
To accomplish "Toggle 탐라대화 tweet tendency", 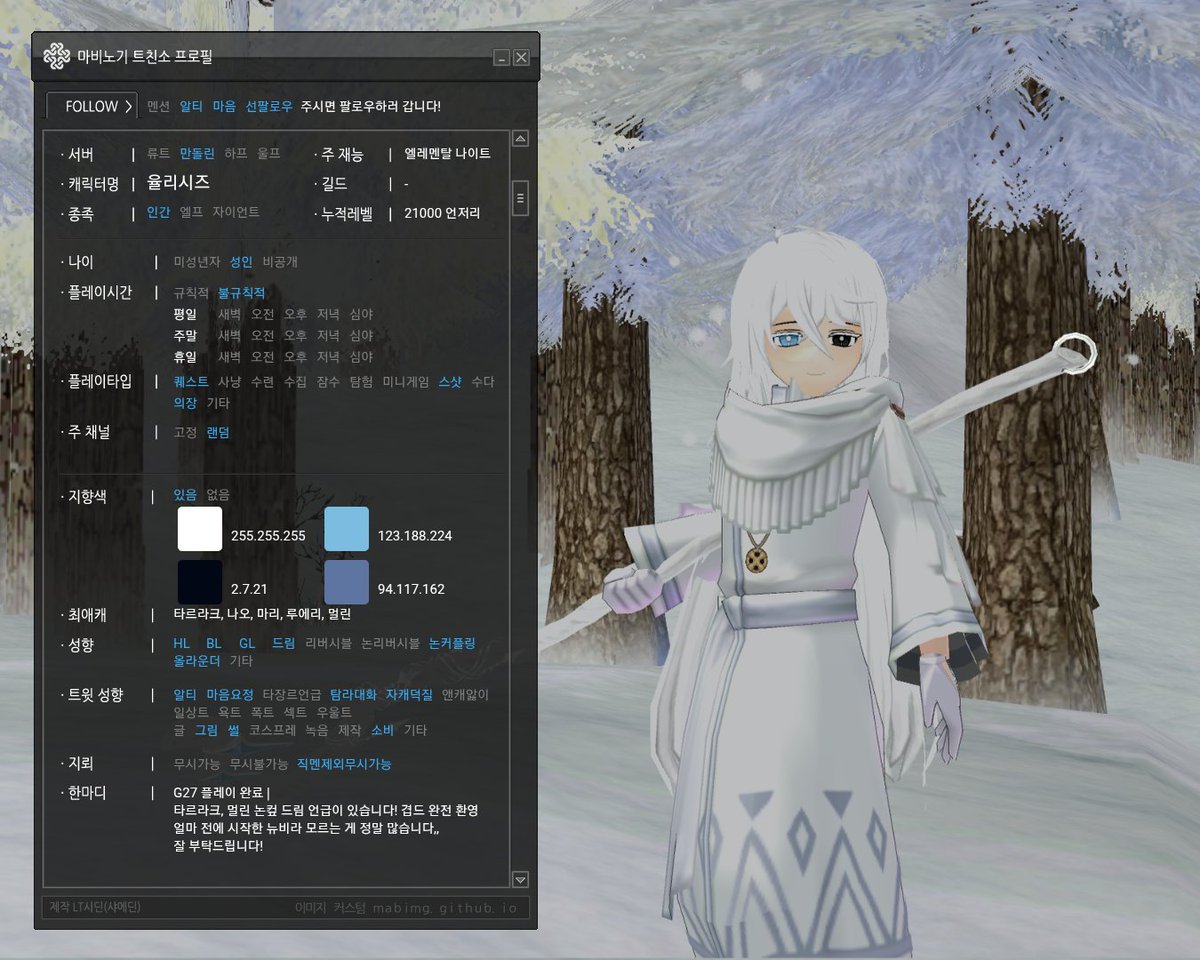I will point(354,694).
